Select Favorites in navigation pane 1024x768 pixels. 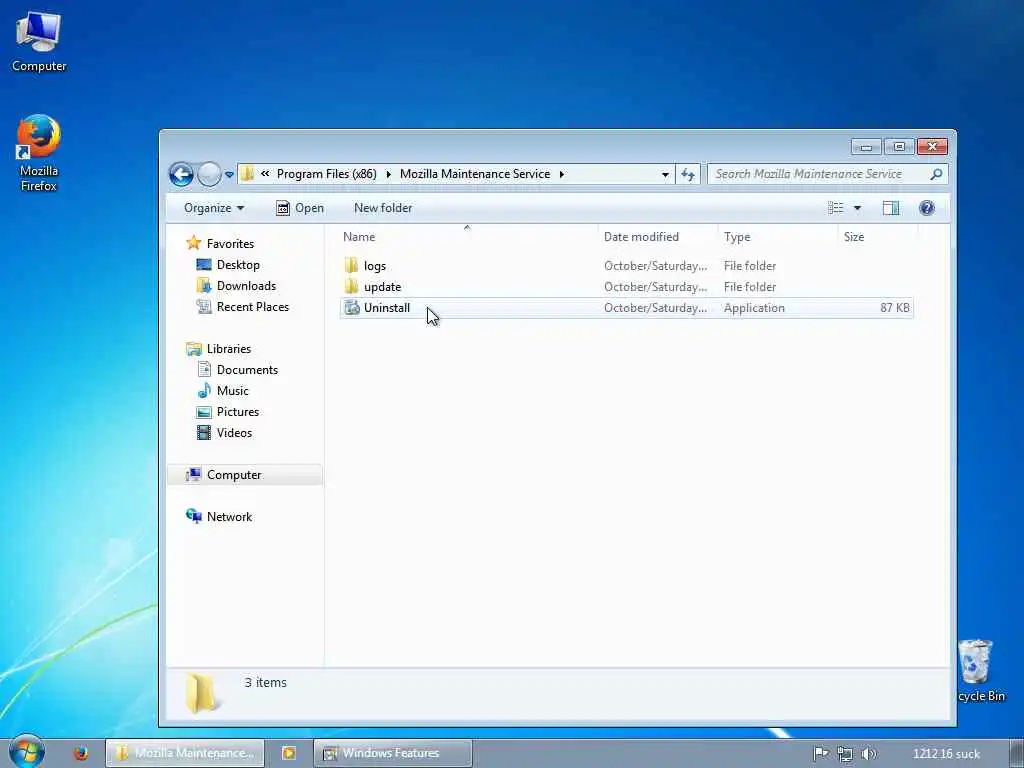coord(230,244)
